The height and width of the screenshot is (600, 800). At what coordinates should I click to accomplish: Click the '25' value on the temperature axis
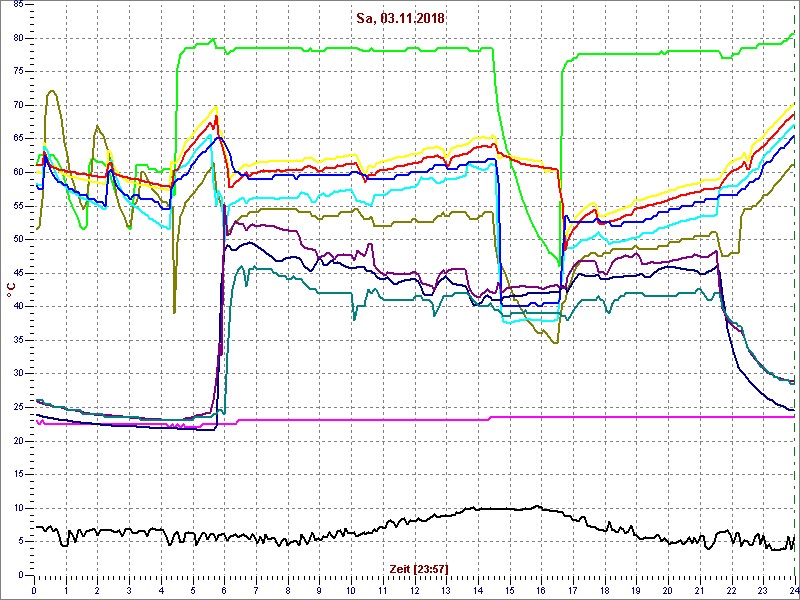[18, 407]
